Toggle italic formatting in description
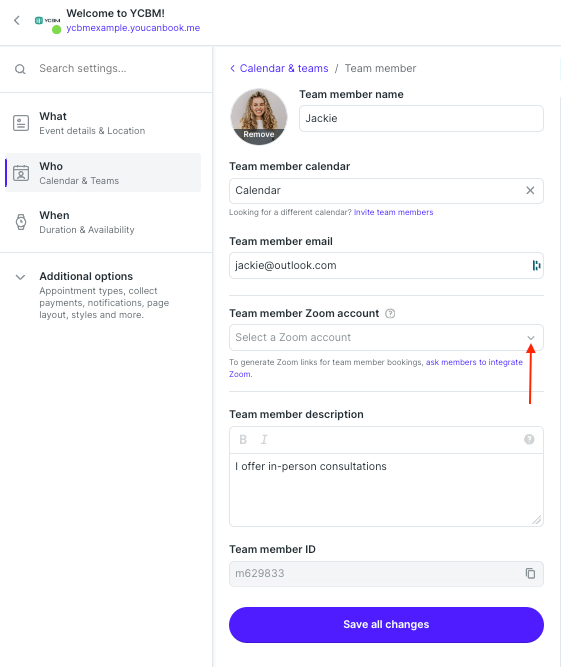This screenshot has width=561, height=667. pyautogui.click(x=264, y=439)
